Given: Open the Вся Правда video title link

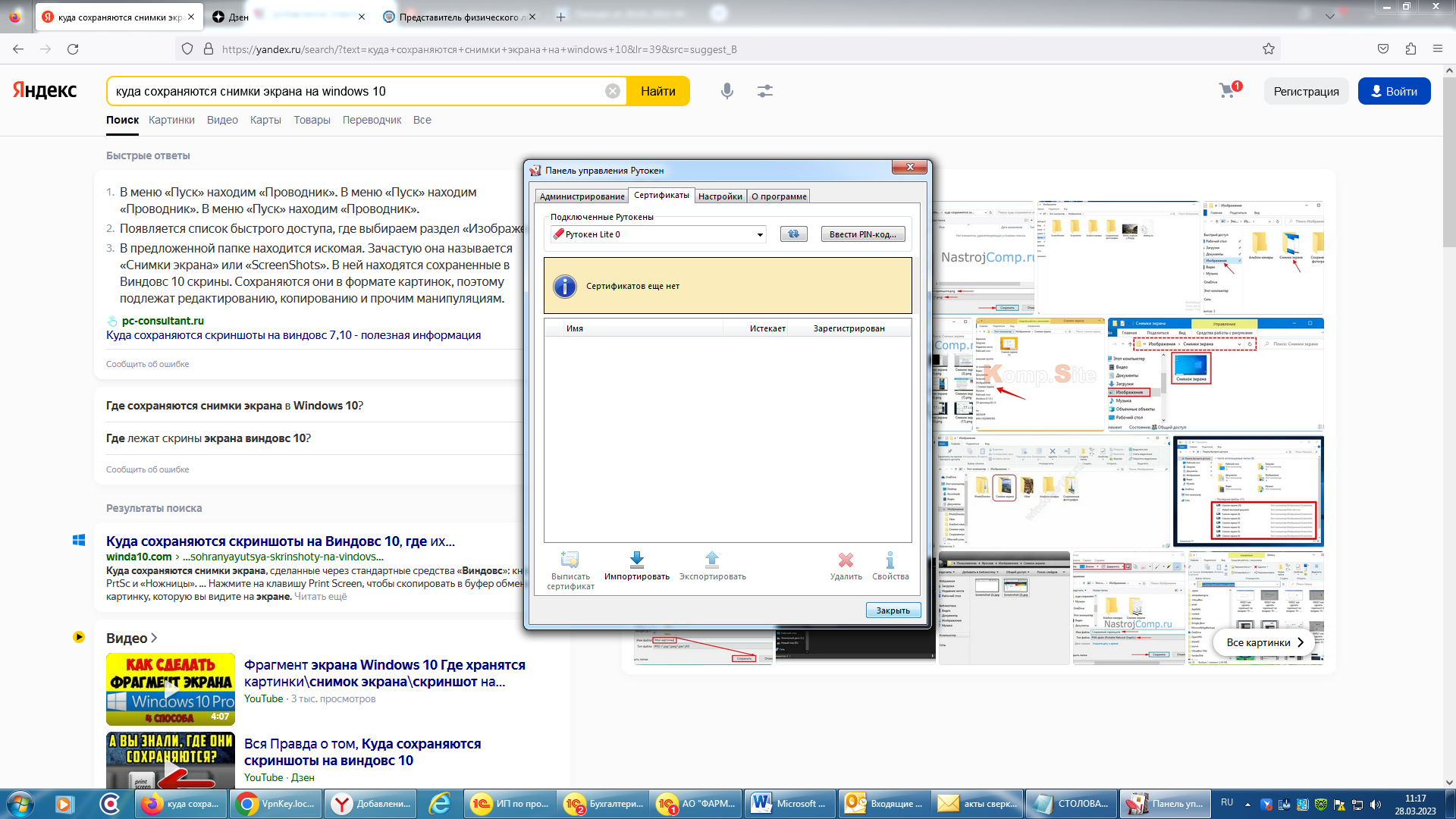Looking at the screenshot, I should (x=362, y=752).
